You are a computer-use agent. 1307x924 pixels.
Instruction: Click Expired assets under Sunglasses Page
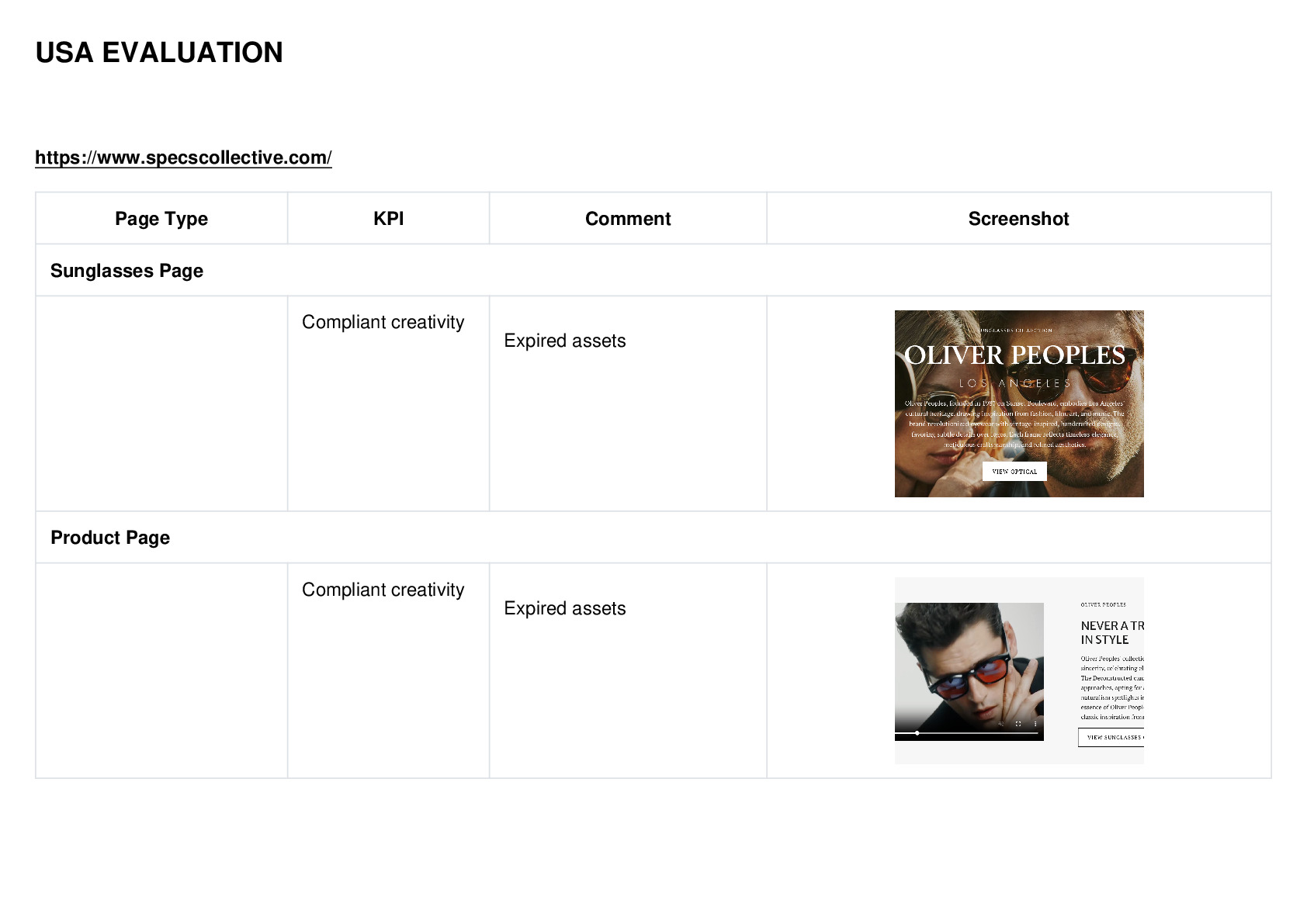[x=565, y=341]
